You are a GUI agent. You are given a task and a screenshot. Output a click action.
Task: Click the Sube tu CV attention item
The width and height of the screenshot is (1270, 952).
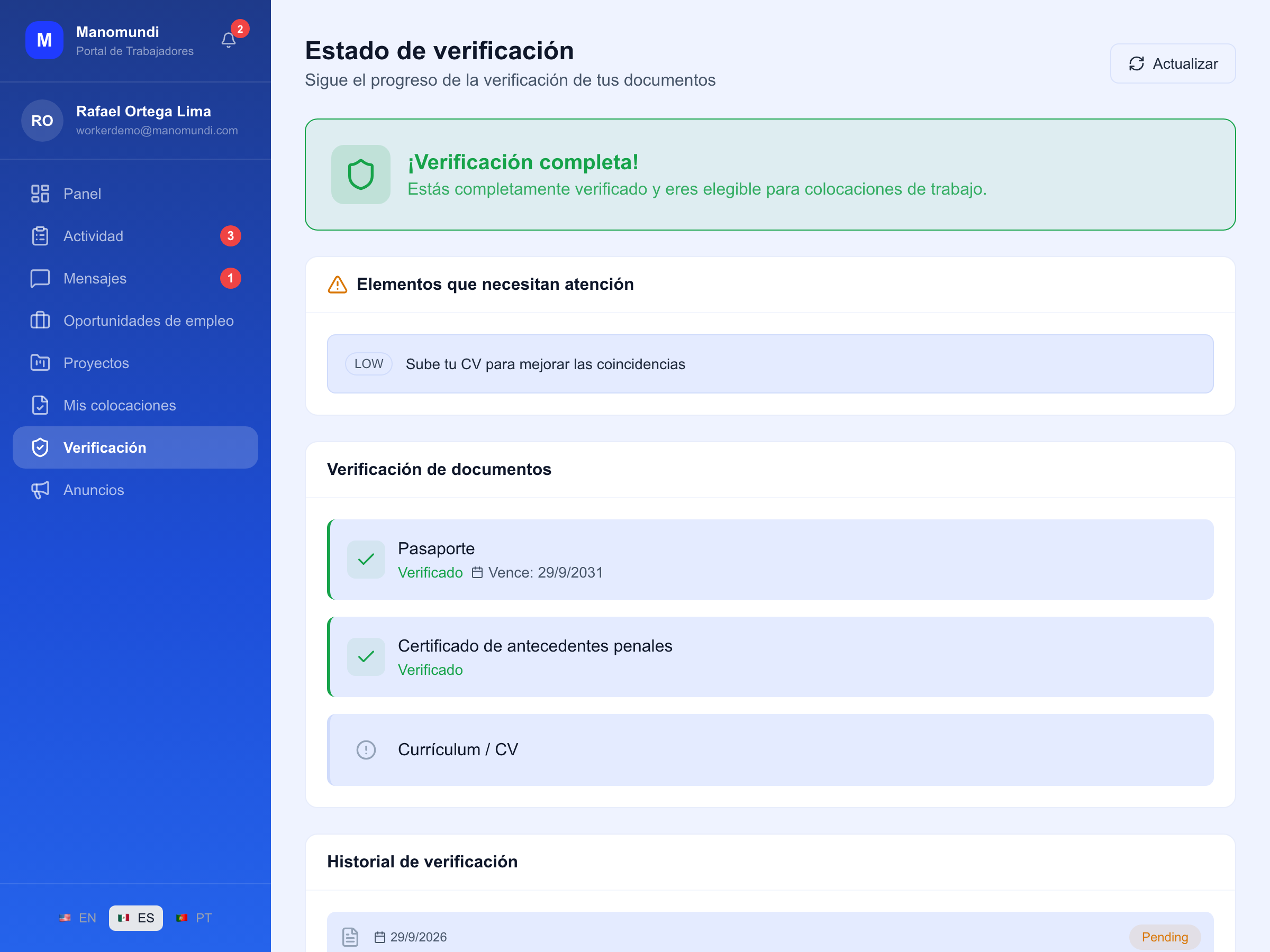pyautogui.click(x=770, y=364)
